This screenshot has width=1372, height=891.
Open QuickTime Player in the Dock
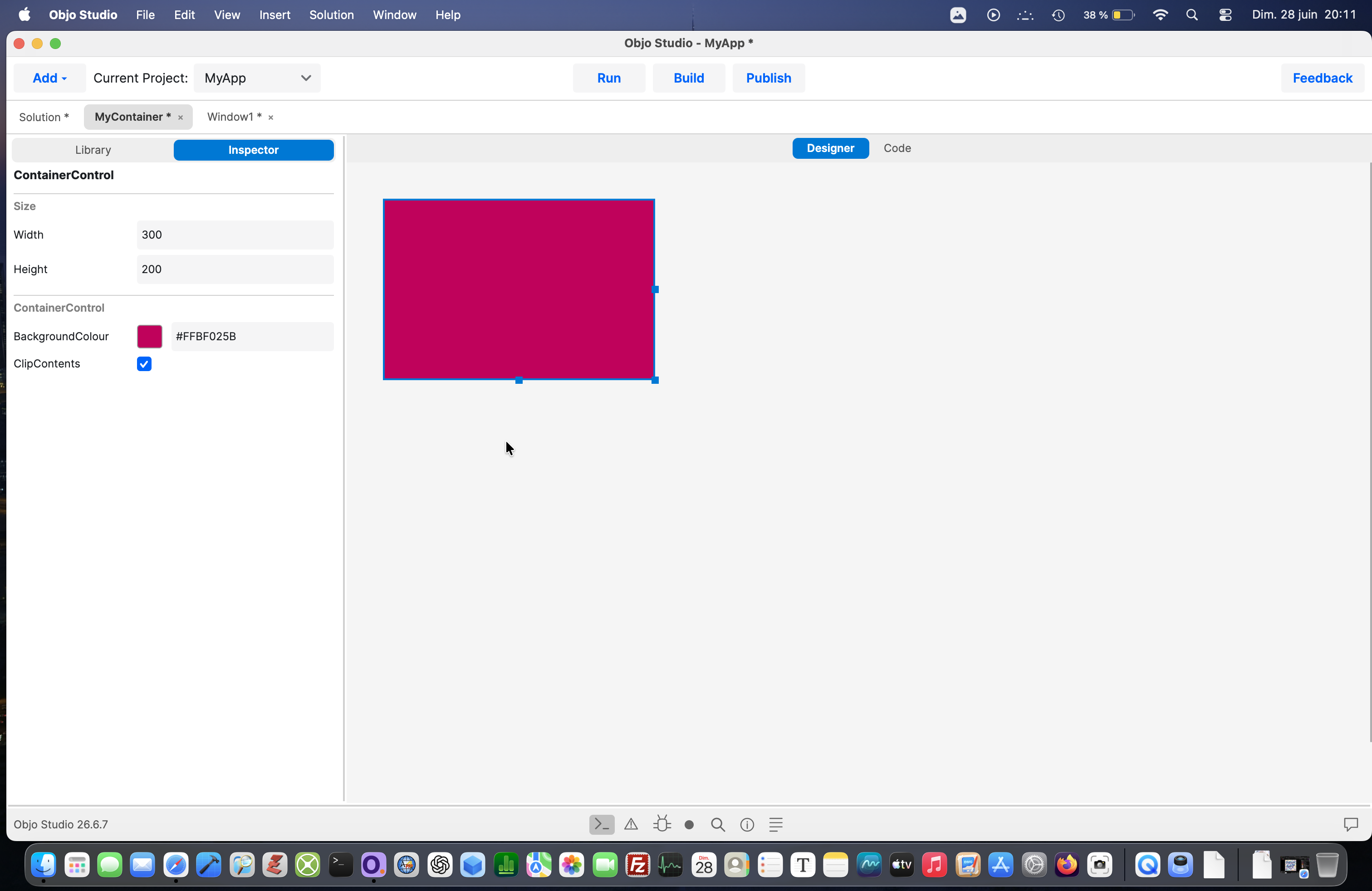1148,865
